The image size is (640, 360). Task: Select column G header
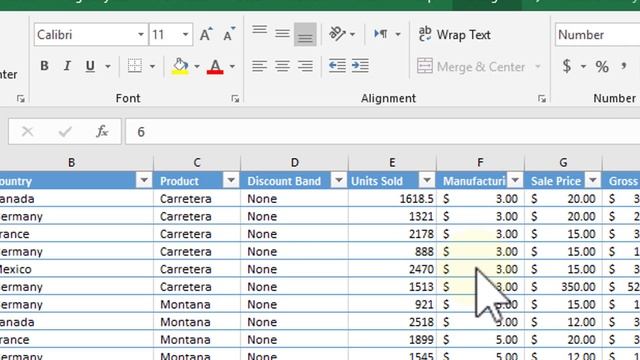(x=563, y=162)
